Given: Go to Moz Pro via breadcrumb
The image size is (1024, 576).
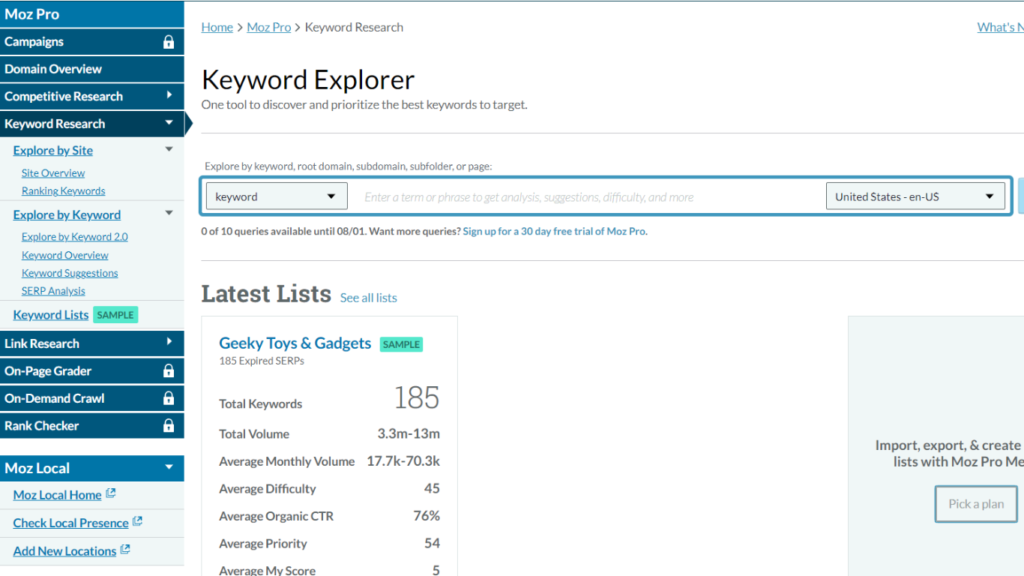Looking at the screenshot, I should click(269, 27).
